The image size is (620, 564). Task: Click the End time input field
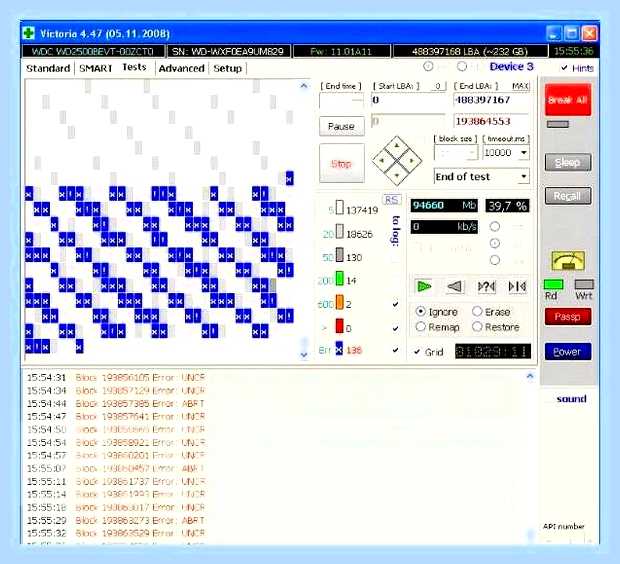click(342, 100)
